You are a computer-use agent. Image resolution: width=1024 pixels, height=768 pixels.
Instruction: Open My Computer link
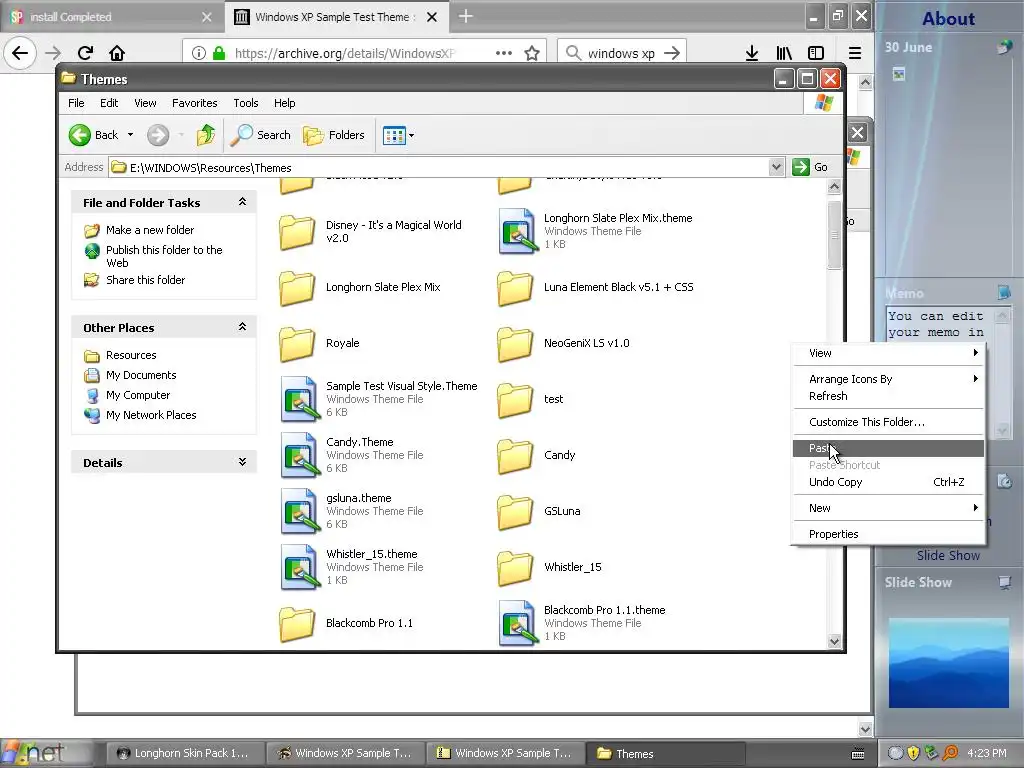[x=138, y=395]
